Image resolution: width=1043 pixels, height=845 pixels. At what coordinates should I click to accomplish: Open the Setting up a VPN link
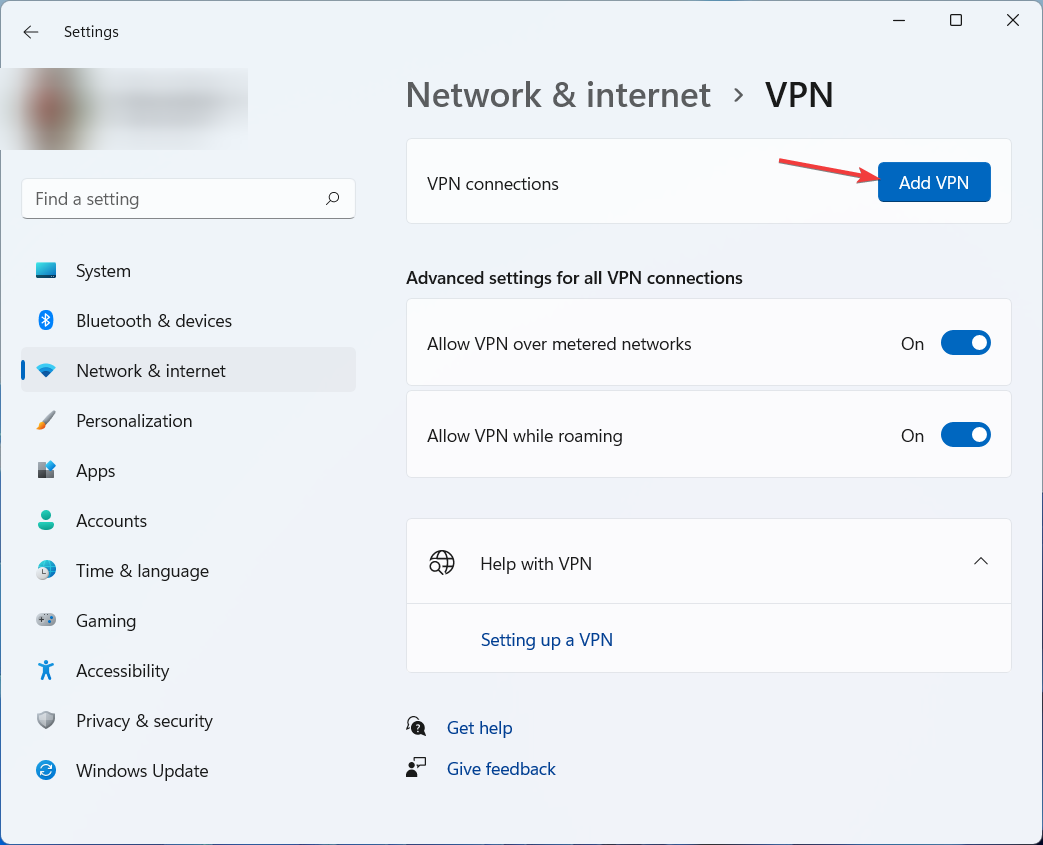point(546,640)
